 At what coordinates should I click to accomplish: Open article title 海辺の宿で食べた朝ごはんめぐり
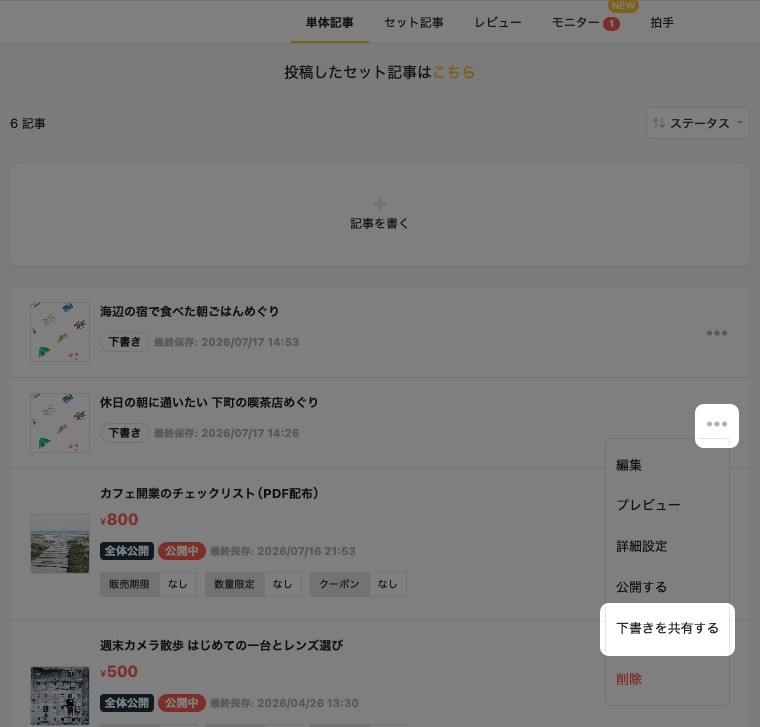pos(190,311)
